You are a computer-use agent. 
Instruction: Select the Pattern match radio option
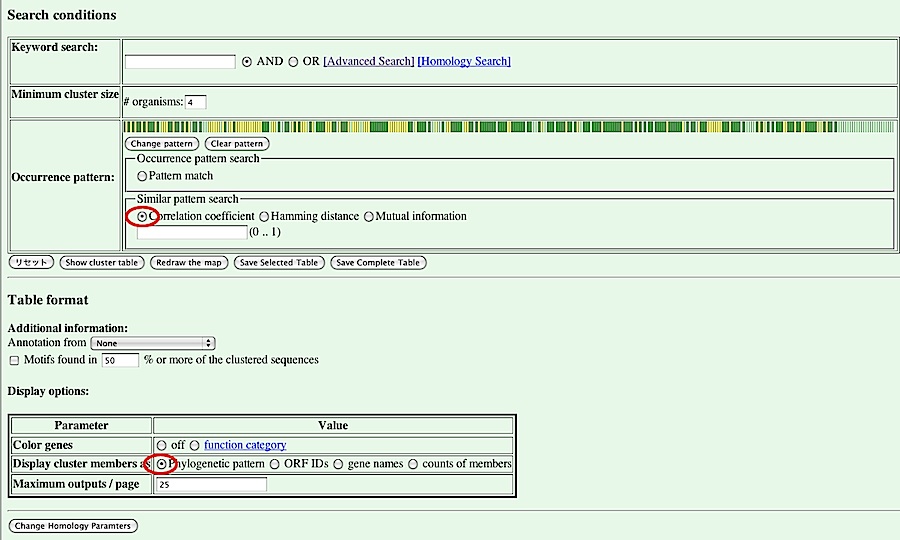point(142,176)
